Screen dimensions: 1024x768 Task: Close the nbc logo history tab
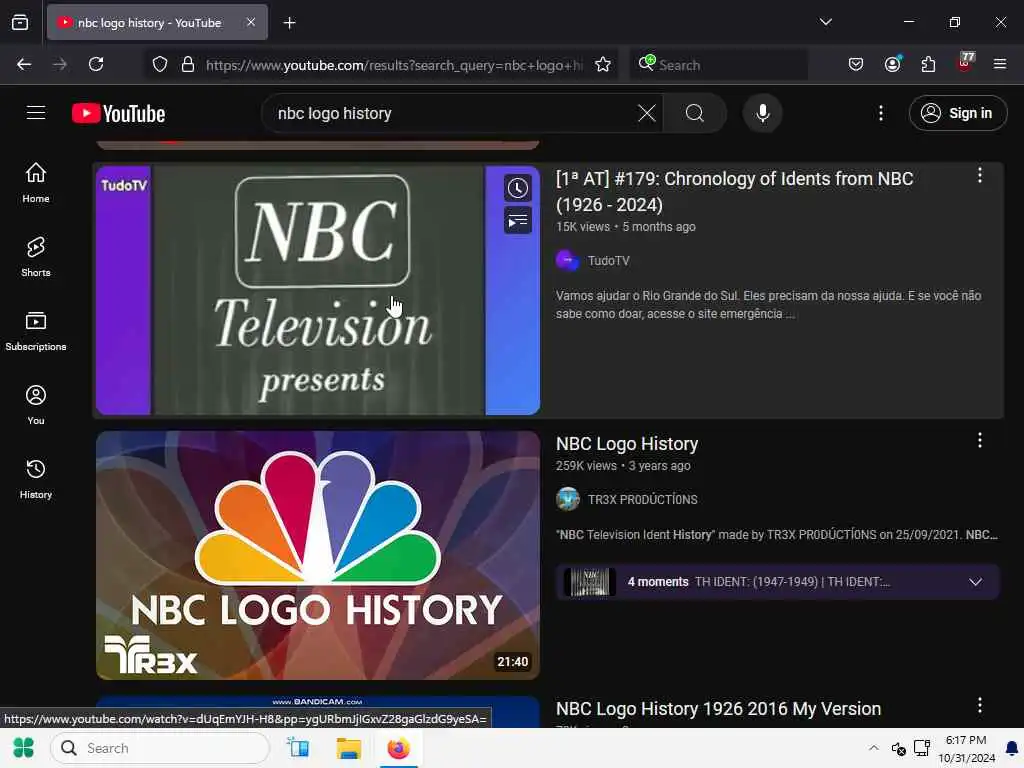coord(251,22)
